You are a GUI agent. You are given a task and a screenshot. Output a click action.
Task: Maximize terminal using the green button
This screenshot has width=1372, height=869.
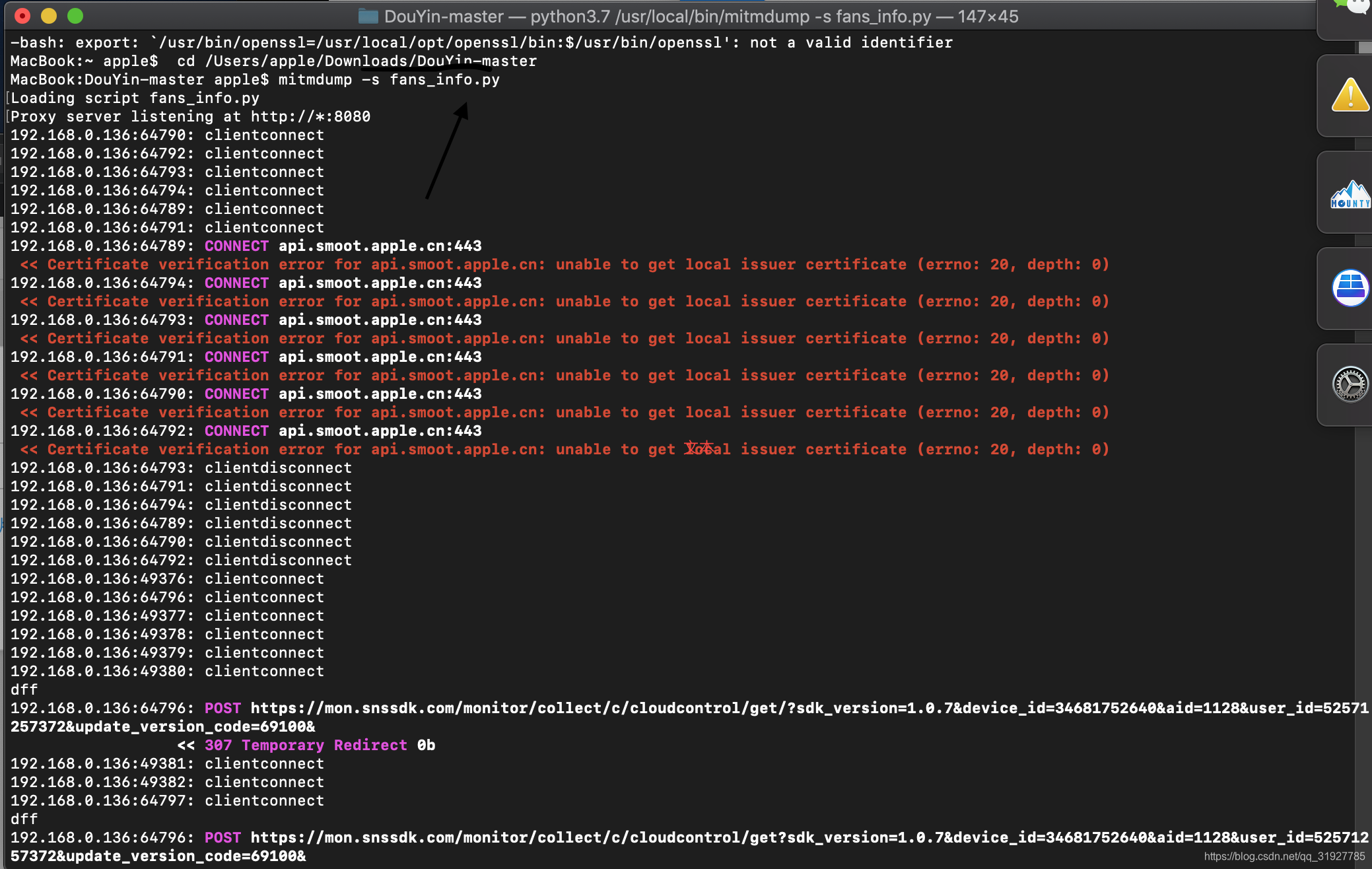[x=75, y=16]
